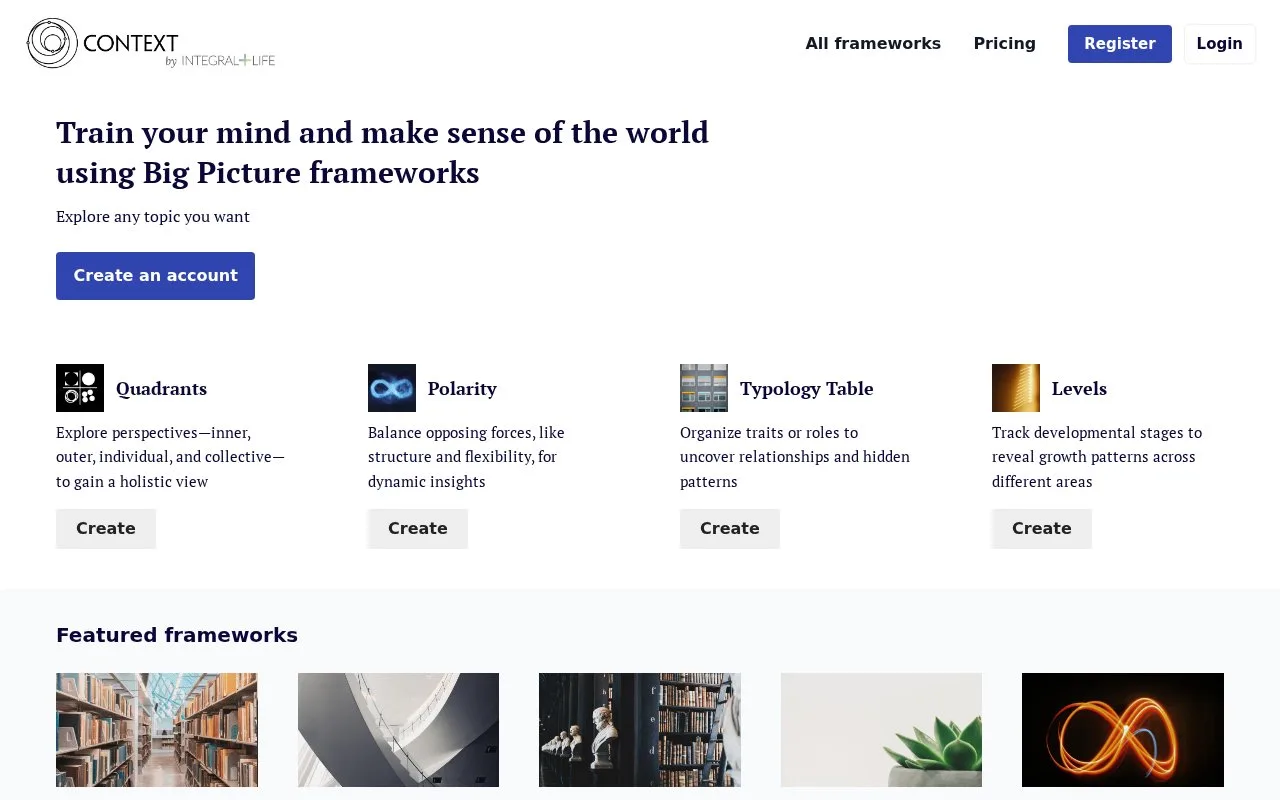Click the 'Track developmental stages' description

tap(1097, 457)
